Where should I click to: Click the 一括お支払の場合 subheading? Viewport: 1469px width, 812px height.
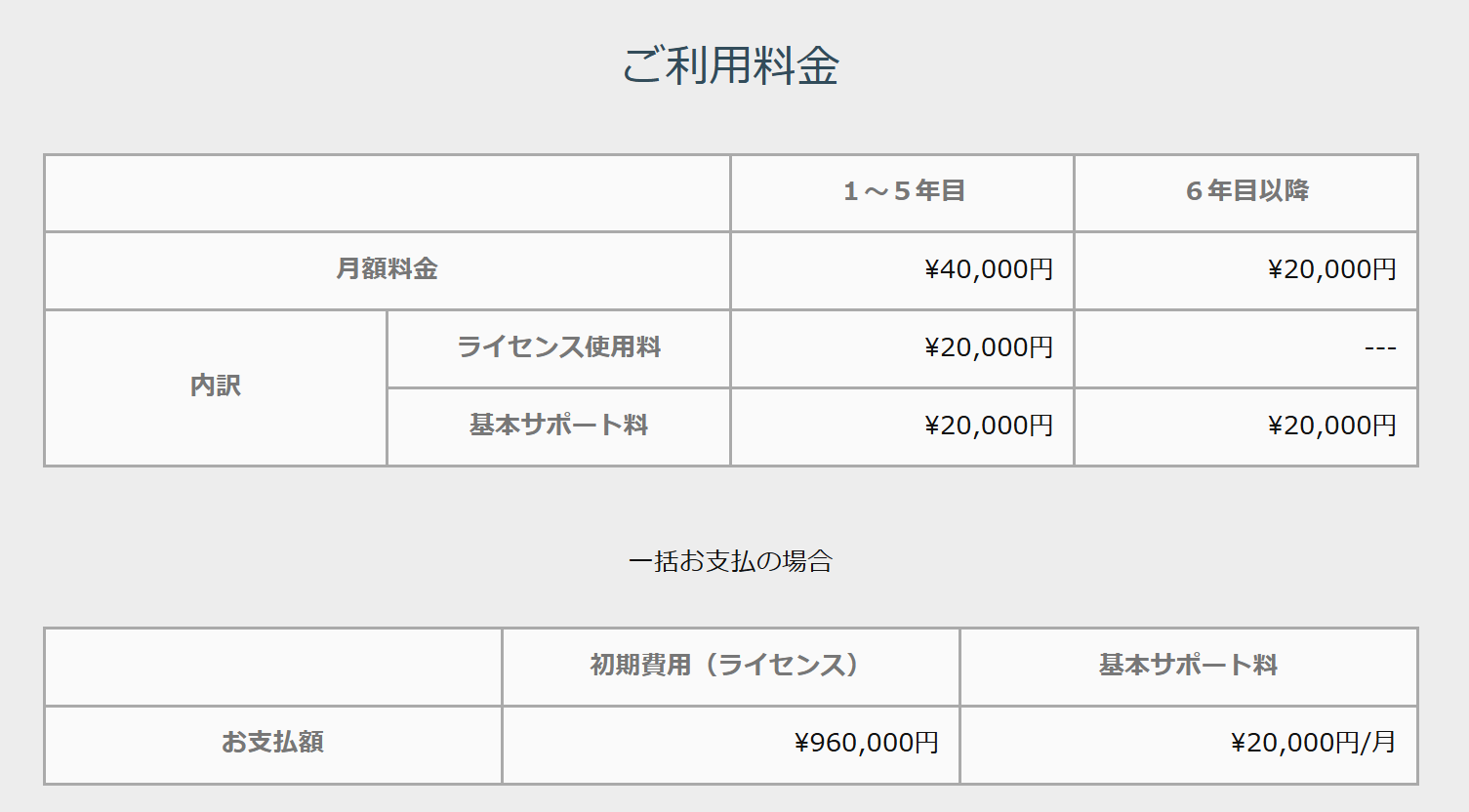tap(730, 561)
